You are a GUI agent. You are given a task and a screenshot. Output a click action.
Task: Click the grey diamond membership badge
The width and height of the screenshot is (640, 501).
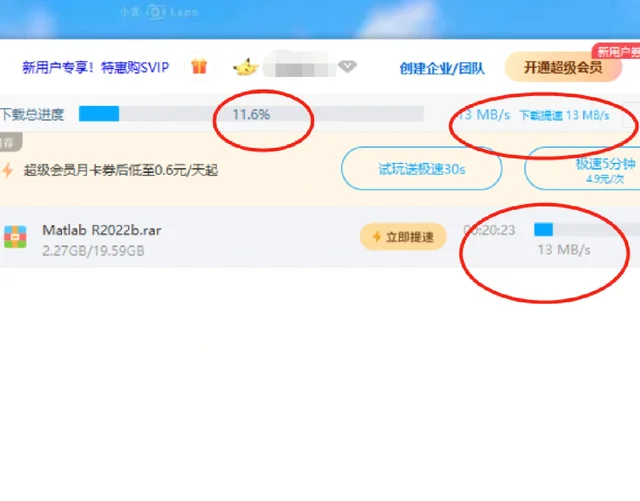click(347, 66)
